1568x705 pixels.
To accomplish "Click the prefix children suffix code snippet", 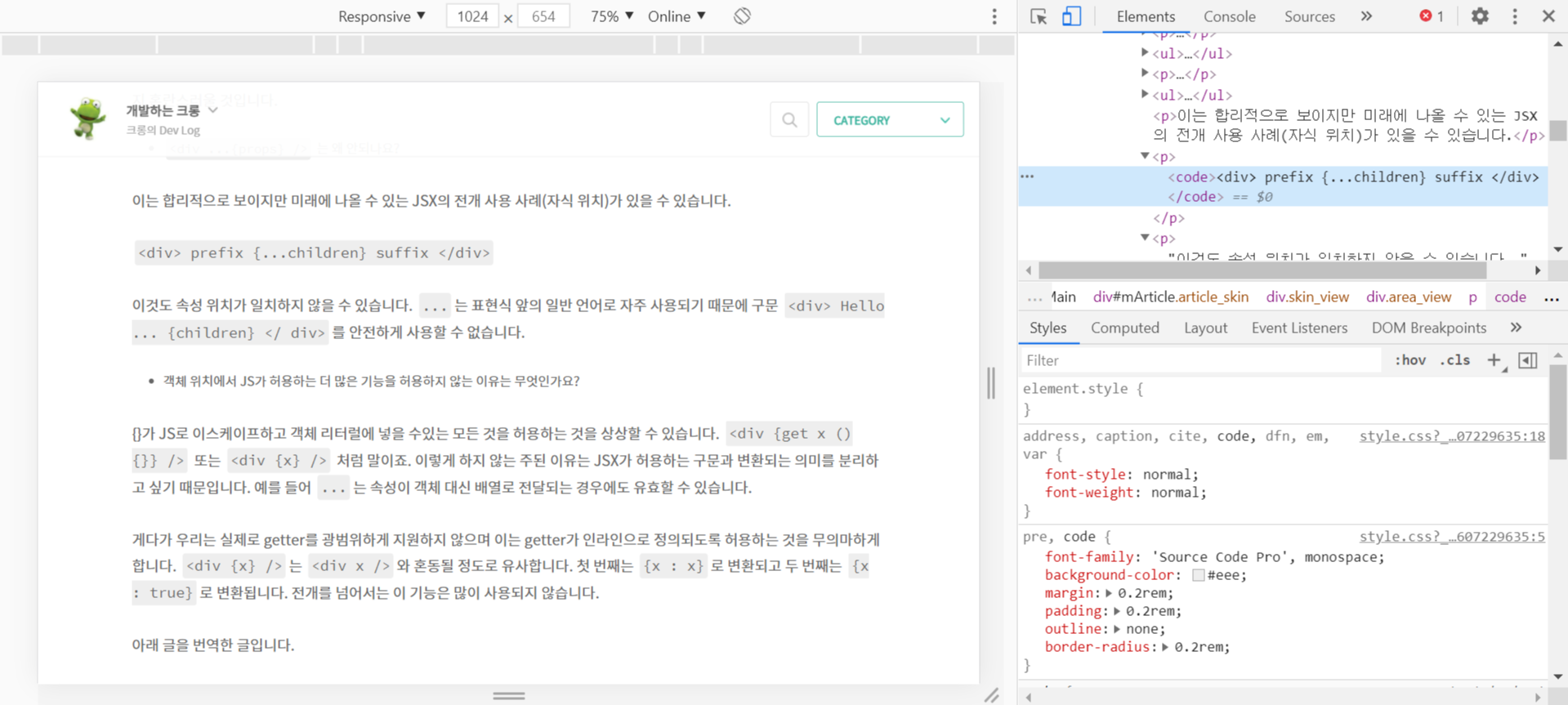I will (314, 252).
